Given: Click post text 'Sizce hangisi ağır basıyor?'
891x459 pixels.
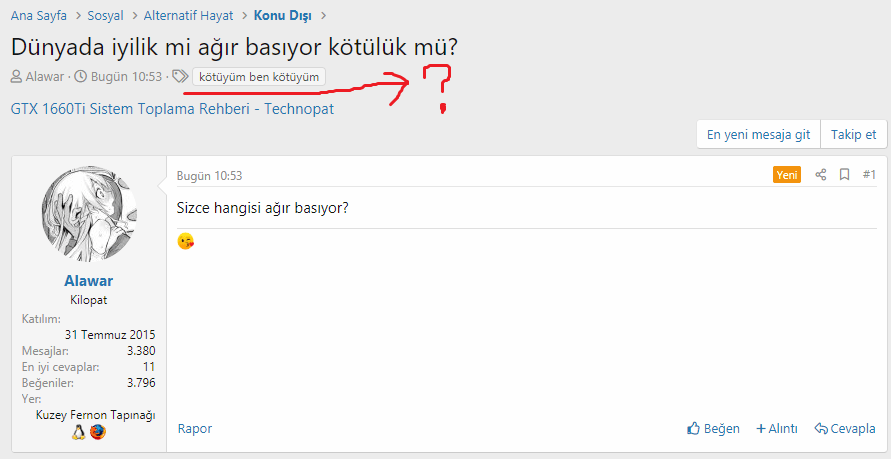Looking at the screenshot, I should click(263, 208).
